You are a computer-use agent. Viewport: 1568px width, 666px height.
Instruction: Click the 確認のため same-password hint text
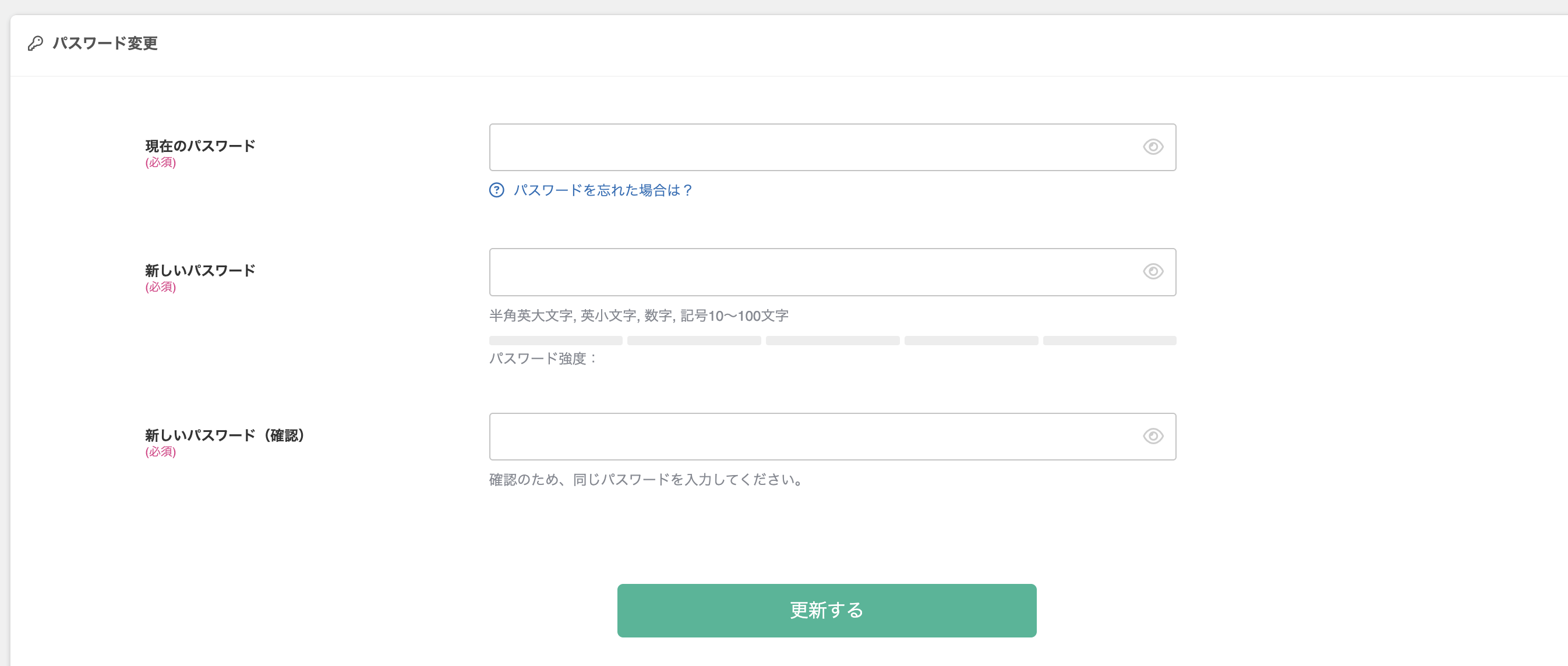click(x=646, y=480)
